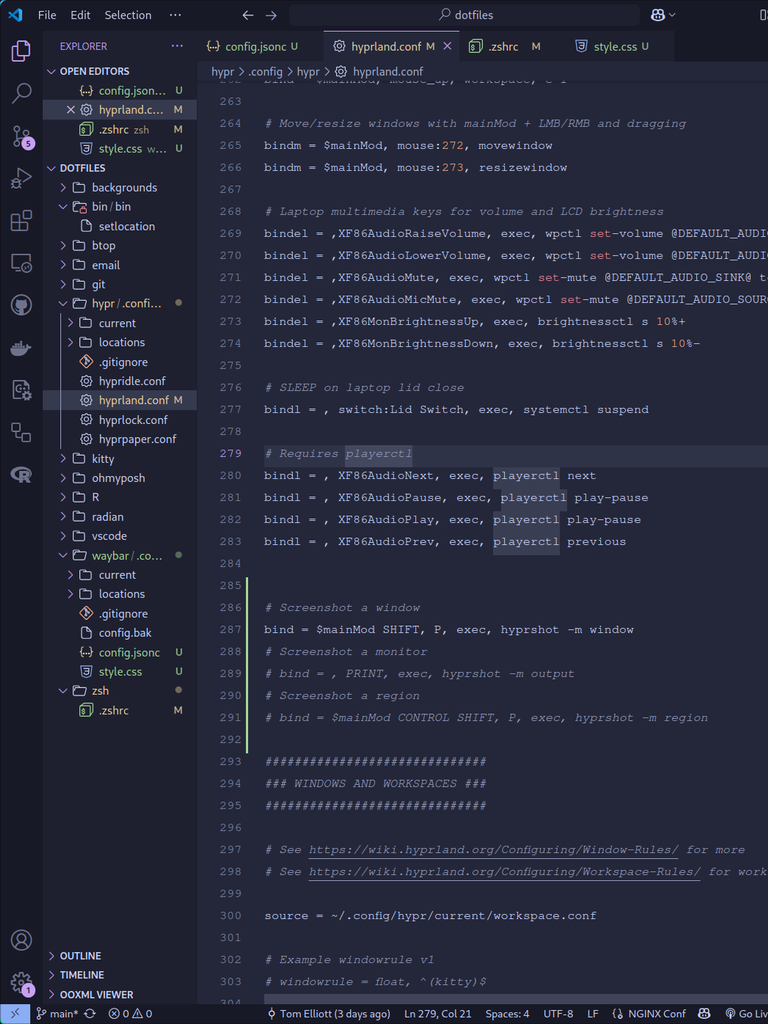The height and width of the screenshot is (1024, 768).
Task: Open the Search view in activity bar
Action: pyautogui.click(x=21, y=94)
